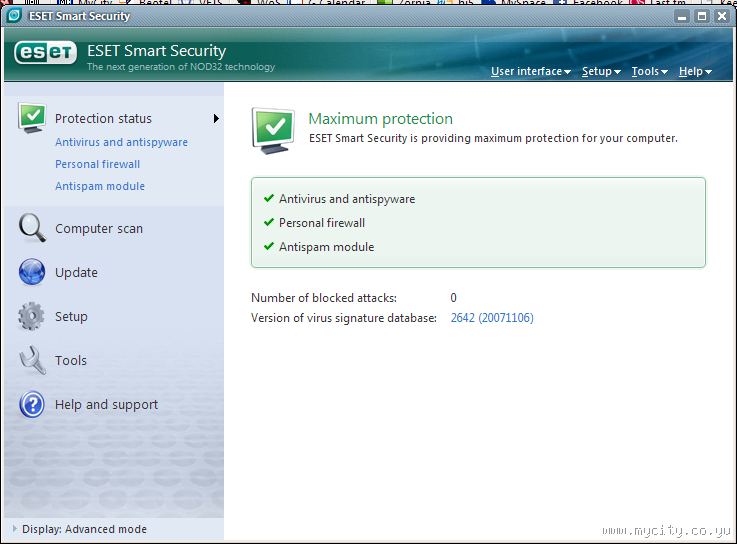Maximize the ESET Smart Security window
This screenshot has width=737, height=544.
(702, 16)
